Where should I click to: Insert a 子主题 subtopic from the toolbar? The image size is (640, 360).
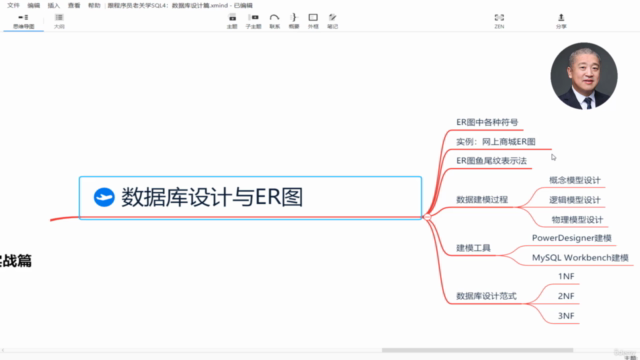point(253,21)
